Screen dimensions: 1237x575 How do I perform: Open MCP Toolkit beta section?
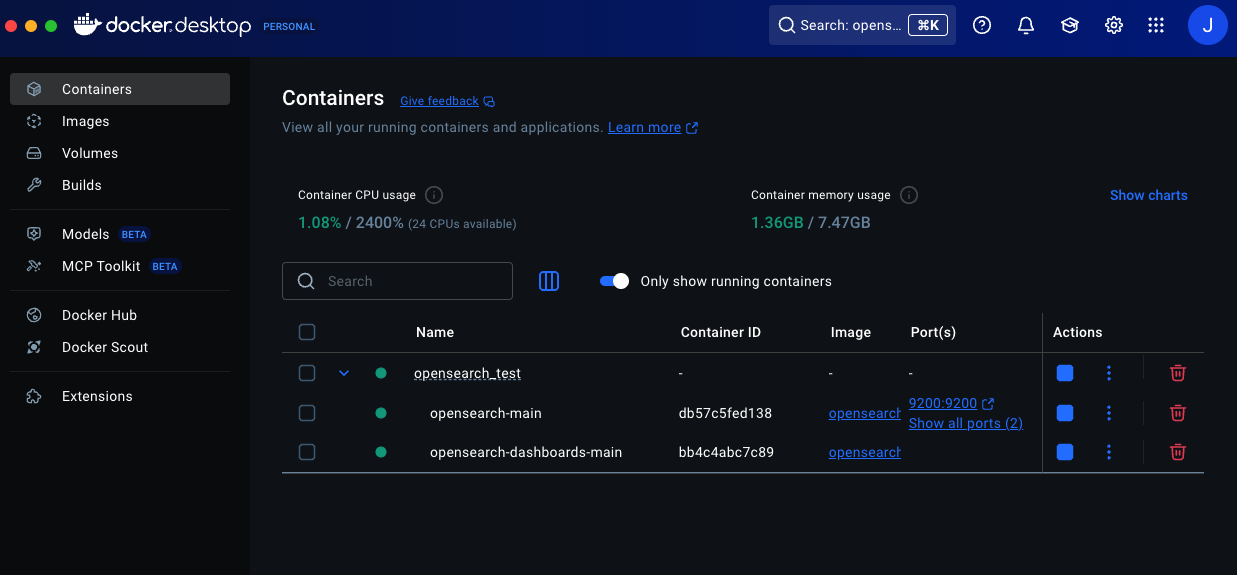coord(120,266)
